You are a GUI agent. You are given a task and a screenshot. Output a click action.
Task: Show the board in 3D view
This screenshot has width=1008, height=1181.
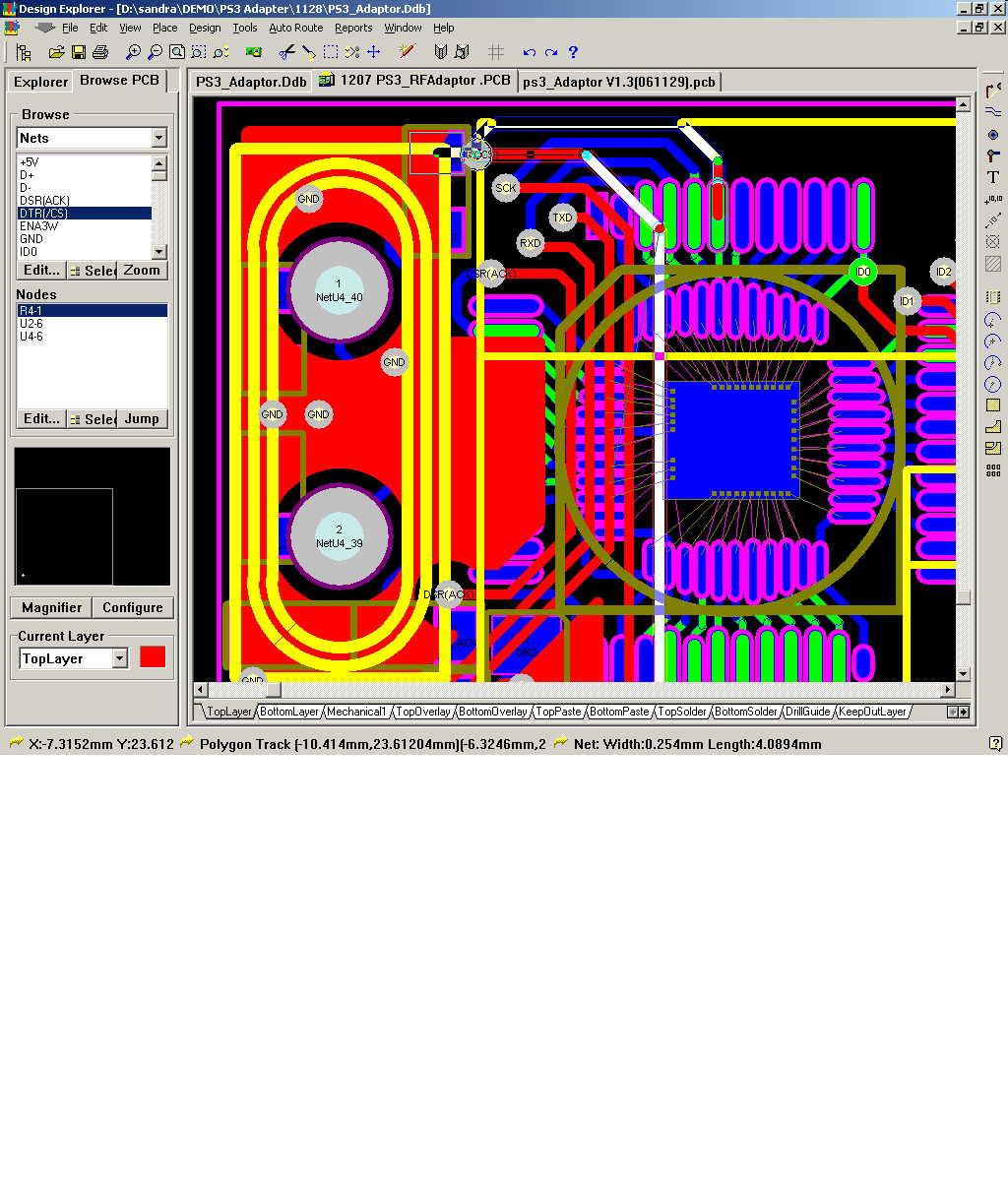click(253, 52)
